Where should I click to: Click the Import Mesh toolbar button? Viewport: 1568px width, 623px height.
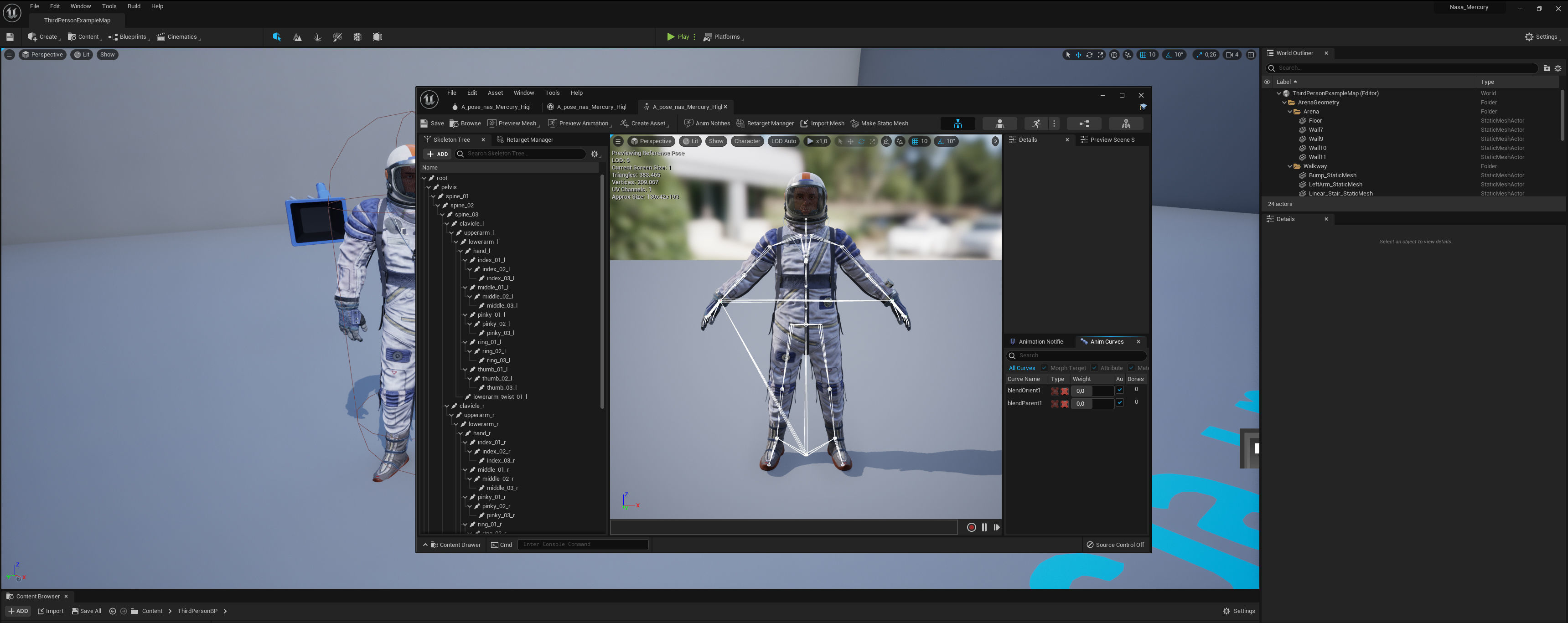click(822, 124)
